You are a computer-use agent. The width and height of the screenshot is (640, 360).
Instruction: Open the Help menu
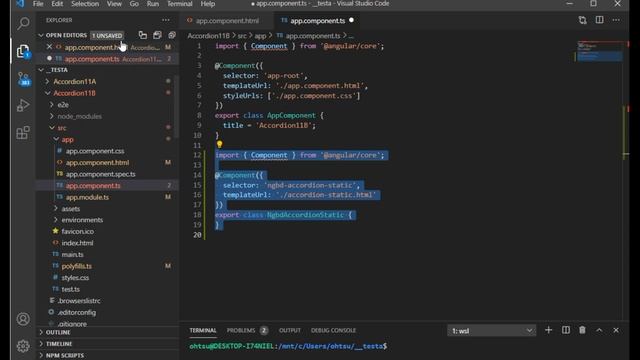[208, 4]
